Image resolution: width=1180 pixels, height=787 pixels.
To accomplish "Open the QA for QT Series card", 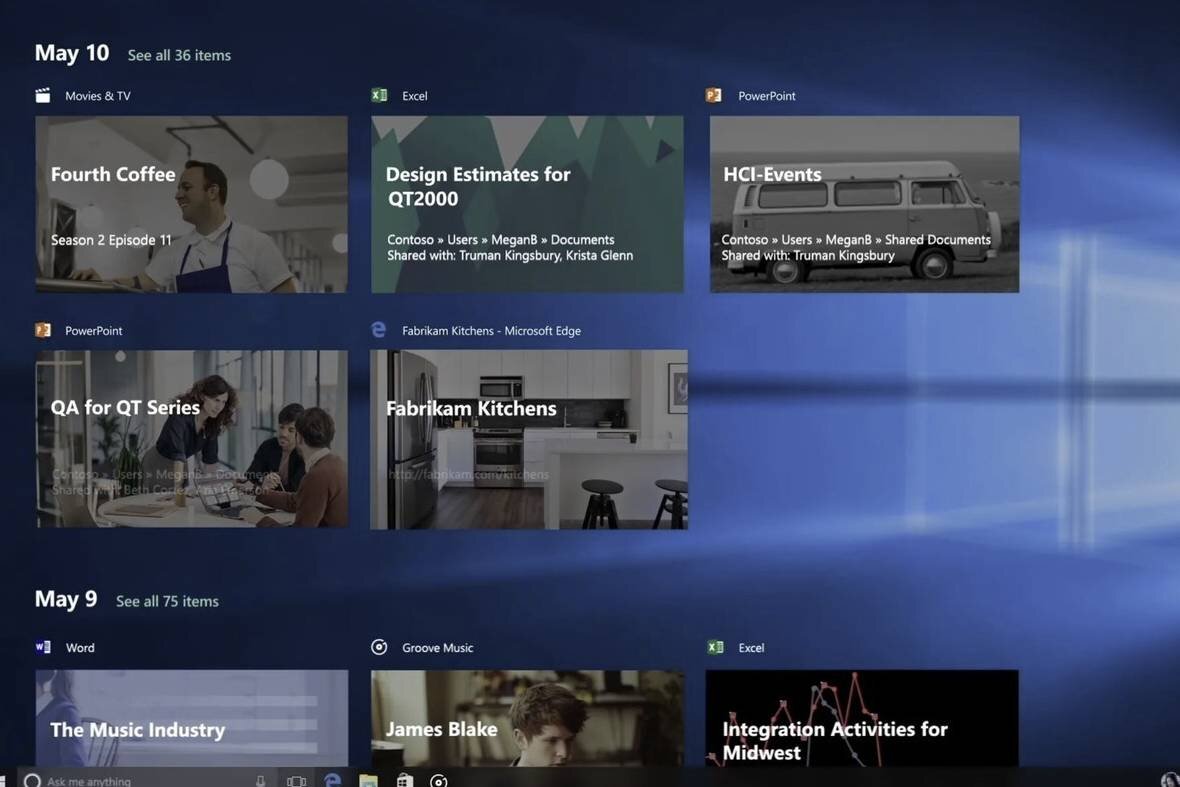I will click(192, 439).
